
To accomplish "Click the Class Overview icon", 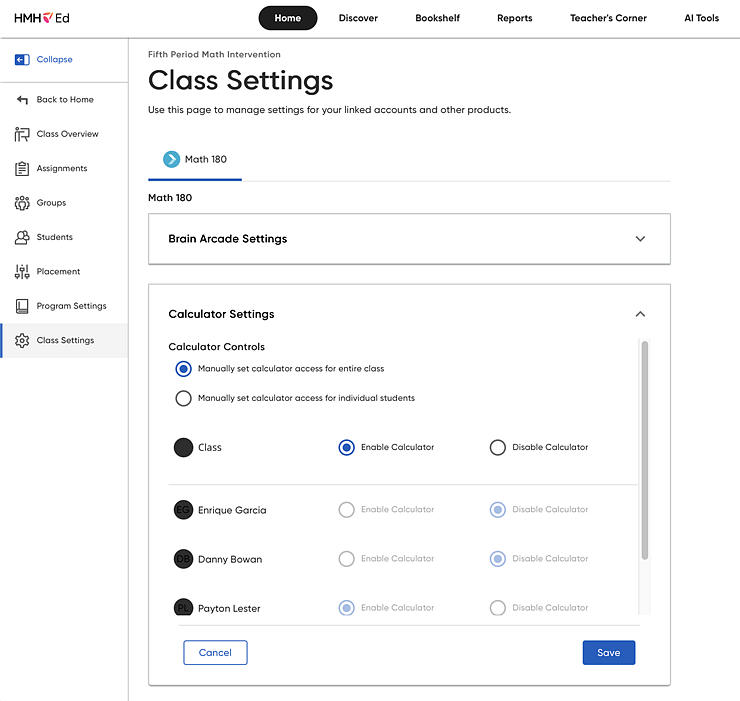I will (x=22, y=134).
